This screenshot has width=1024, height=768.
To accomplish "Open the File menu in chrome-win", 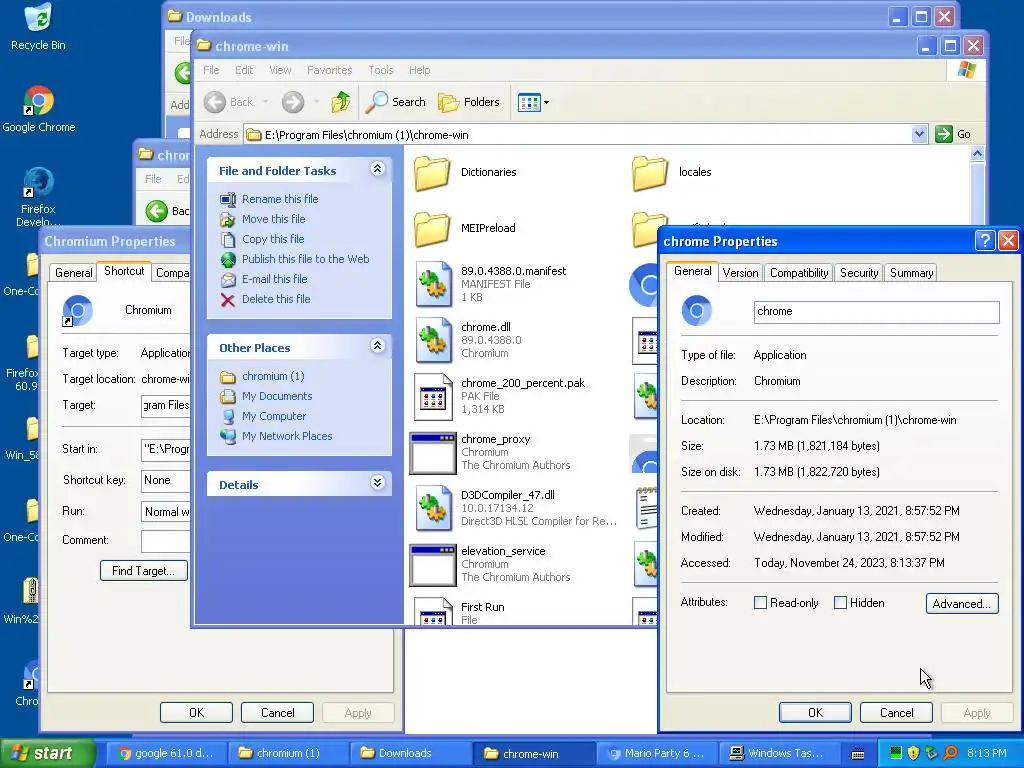I will (x=211, y=70).
